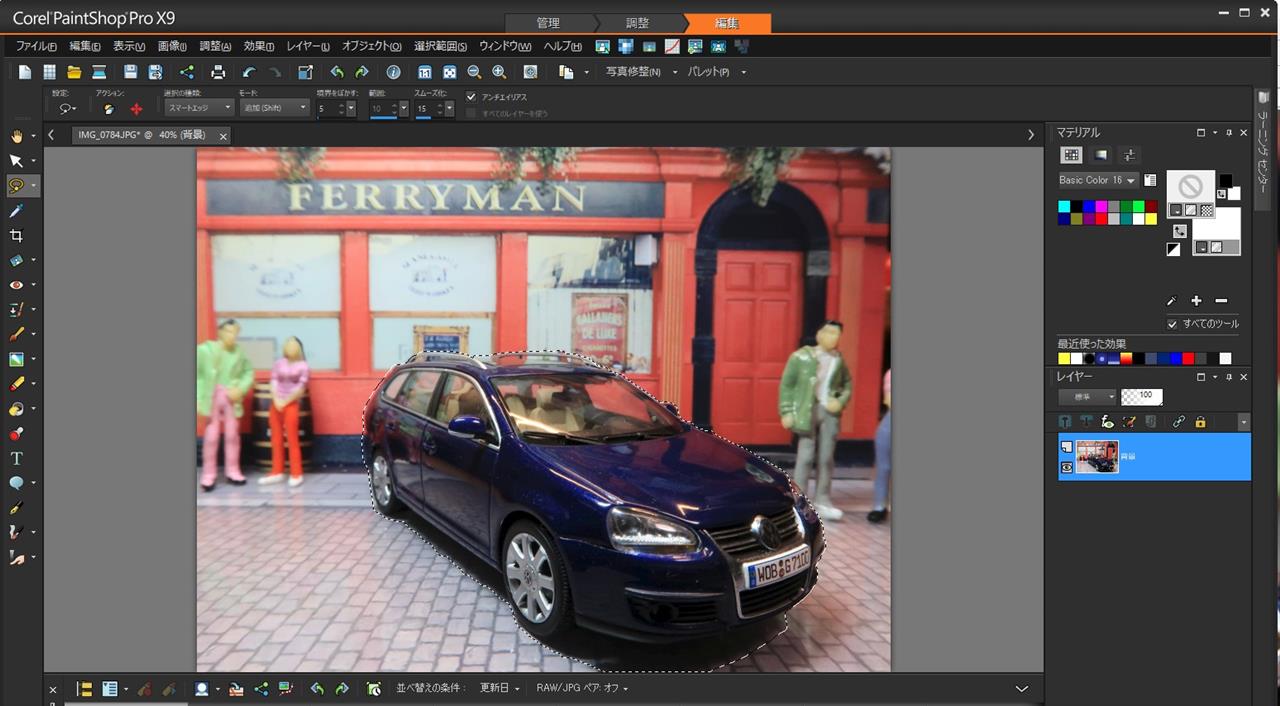
Task: Open the レイヤー menu
Action: (x=308, y=46)
